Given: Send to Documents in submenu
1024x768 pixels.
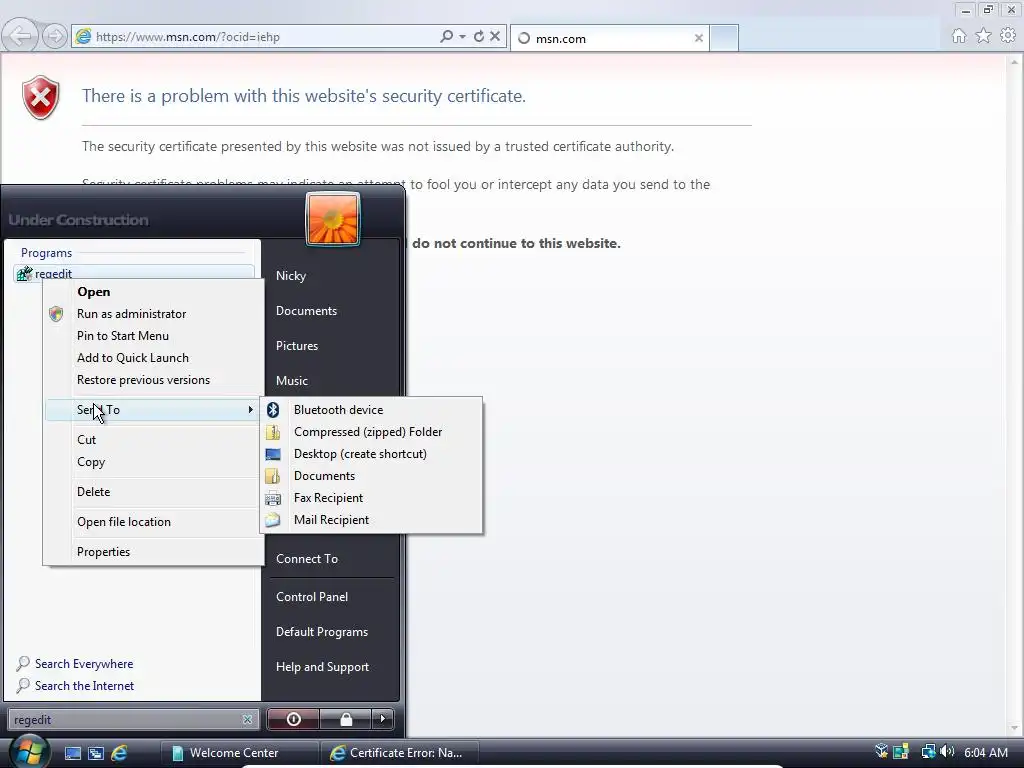Looking at the screenshot, I should tap(371, 476).
